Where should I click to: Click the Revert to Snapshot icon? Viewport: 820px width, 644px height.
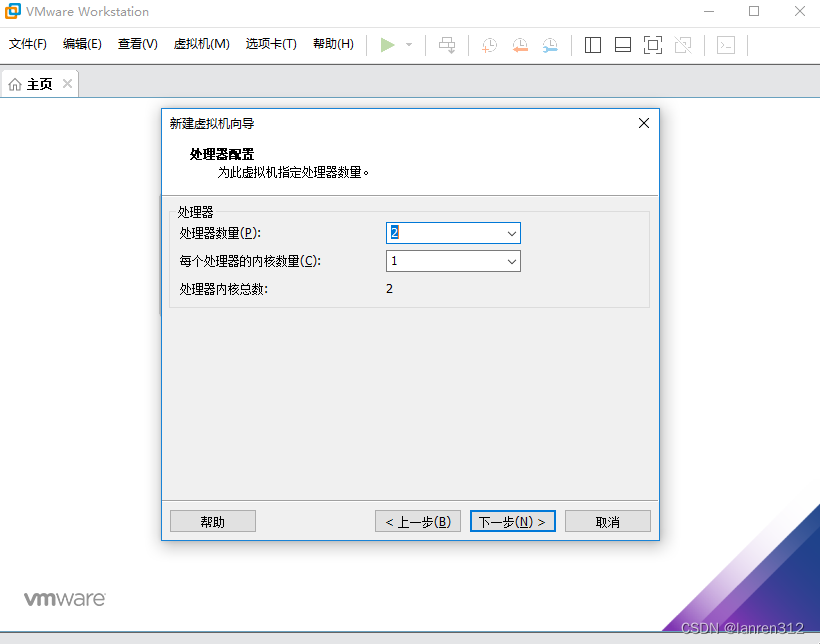(520, 45)
